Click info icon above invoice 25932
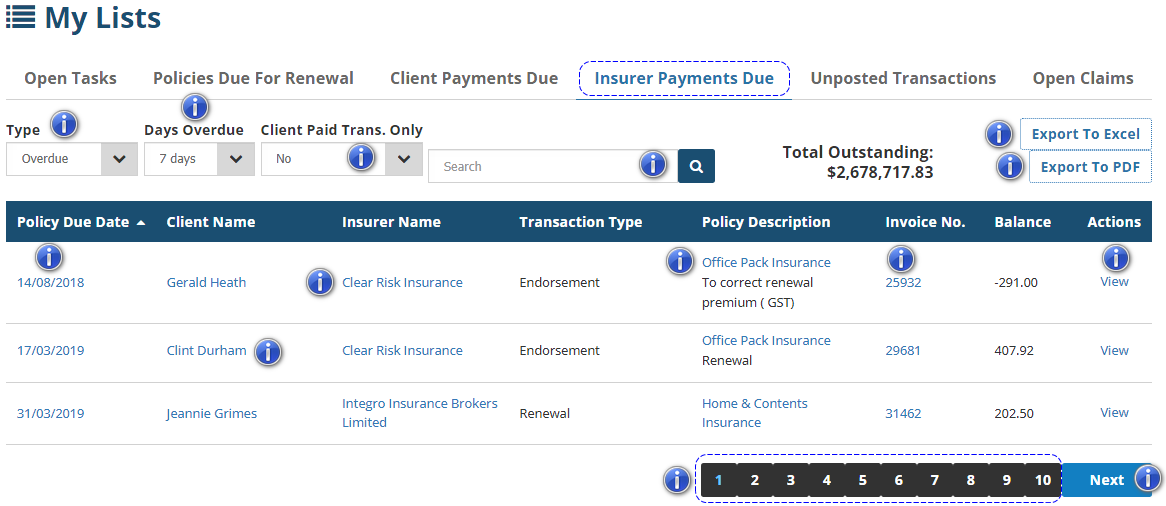Image resolution: width=1166 pixels, height=506 pixels. click(901, 258)
